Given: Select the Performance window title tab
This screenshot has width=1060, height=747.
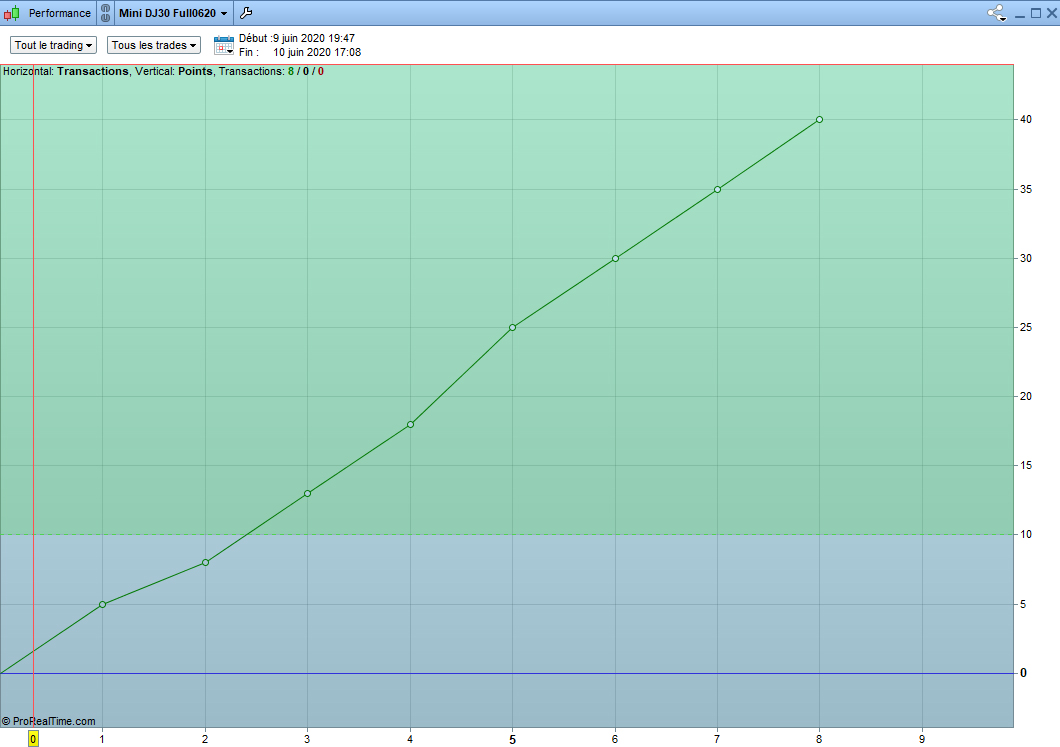Looking at the screenshot, I should pyautogui.click(x=59, y=13).
